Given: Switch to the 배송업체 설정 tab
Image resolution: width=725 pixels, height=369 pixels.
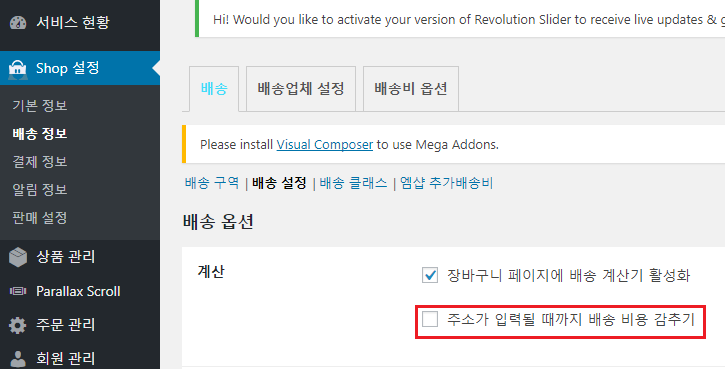Looking at the screenshot, I should tap(301, 89).
